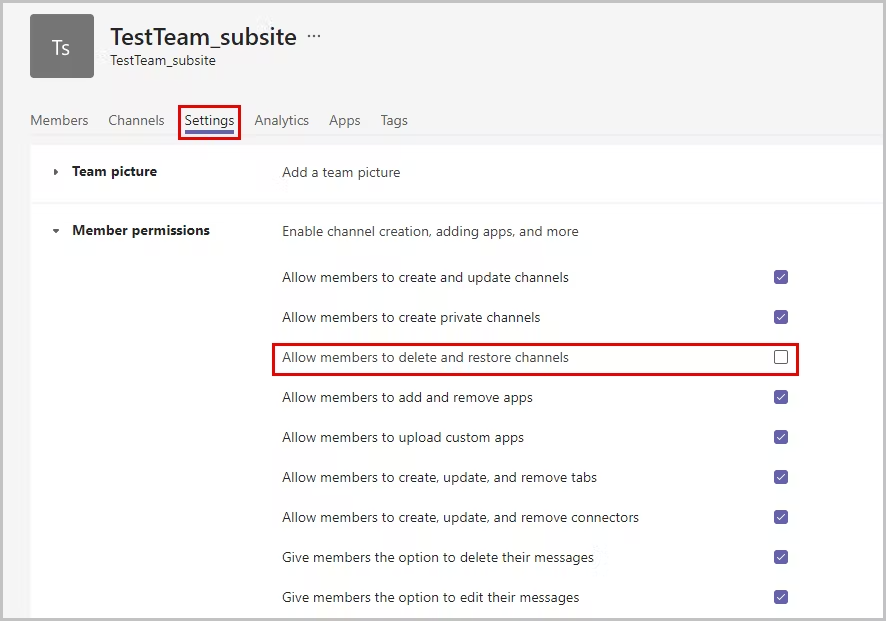Click the Team picture heading
Viewport: 886px width, 621px height.
click(115, 171)
